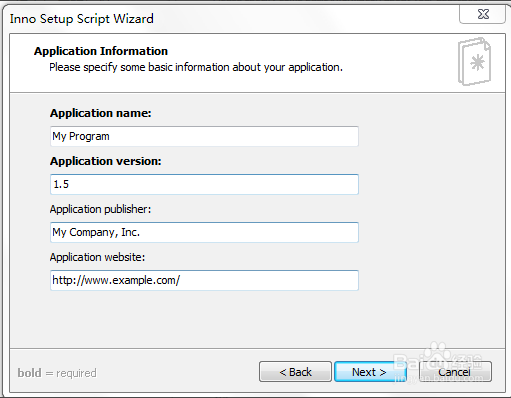The image size is (511, 398).
Task: Click the 'Application Information' heading
Action: point(101,51)
